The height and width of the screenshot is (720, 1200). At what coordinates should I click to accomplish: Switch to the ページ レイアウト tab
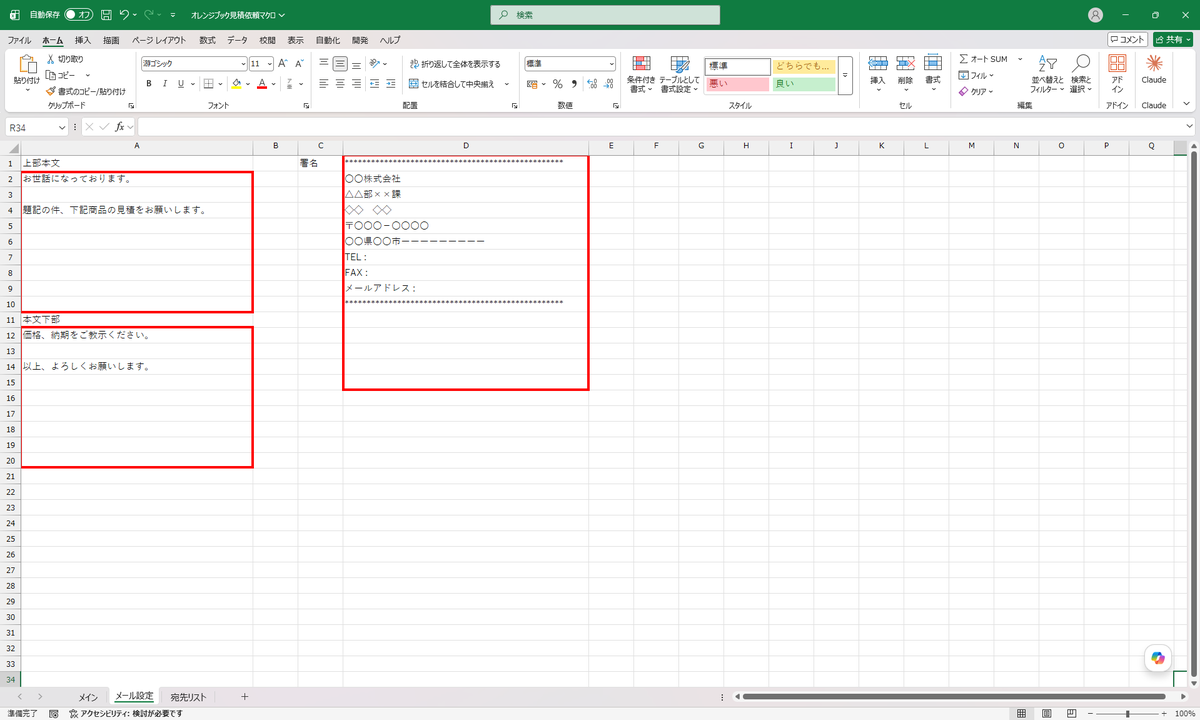coord(159,40)
